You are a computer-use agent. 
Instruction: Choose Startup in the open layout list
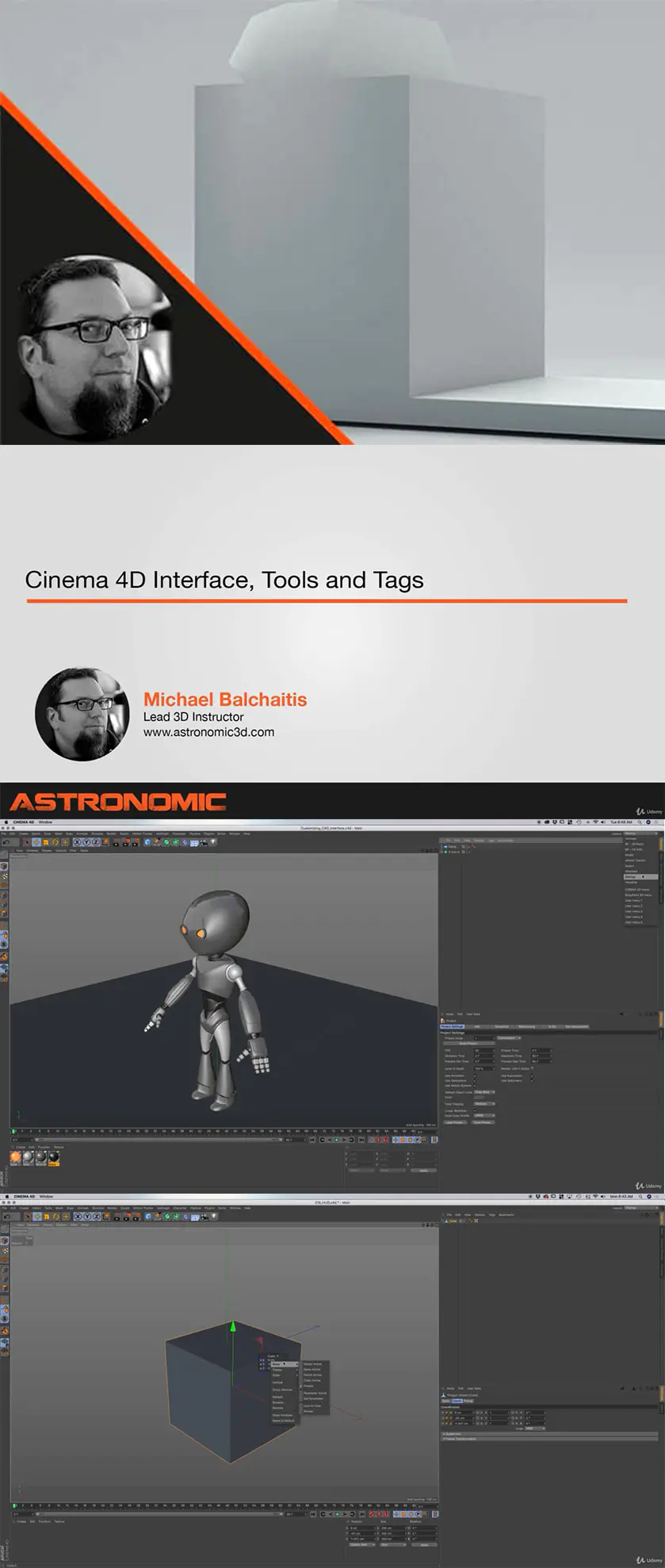tap(640, 877)
